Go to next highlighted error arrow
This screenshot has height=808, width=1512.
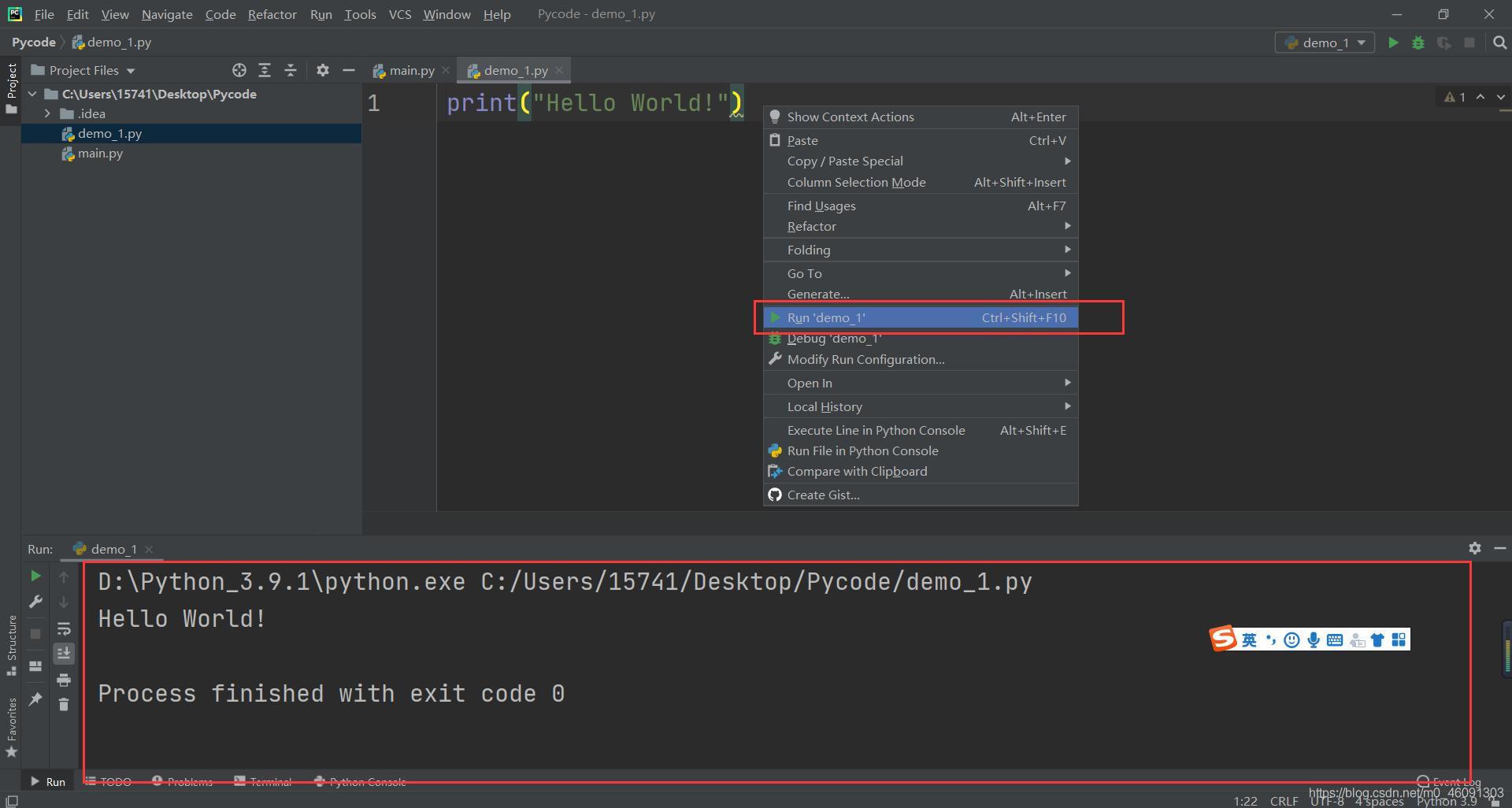(1501, 97)
